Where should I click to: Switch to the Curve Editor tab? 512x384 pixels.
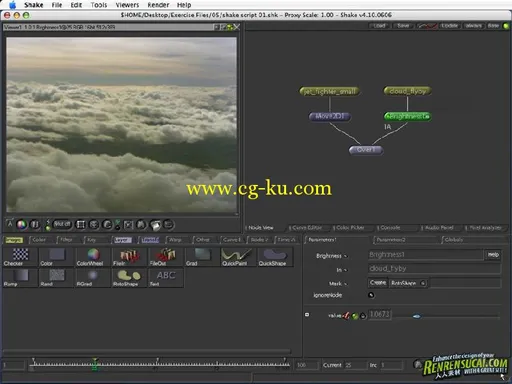click(x=307, y=228)
